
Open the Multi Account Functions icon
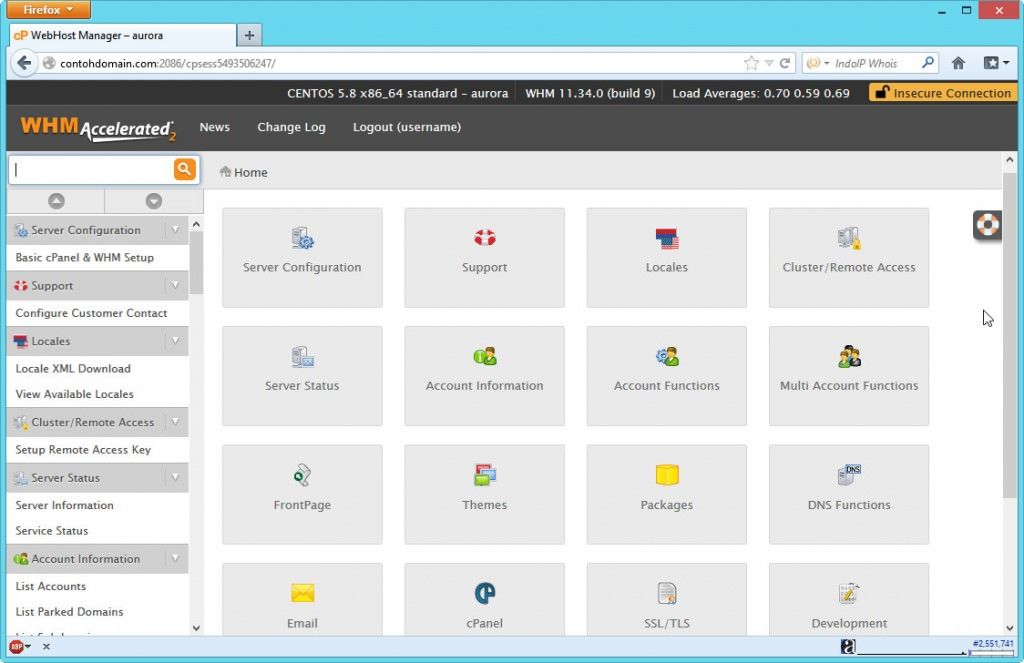[848, 356]
